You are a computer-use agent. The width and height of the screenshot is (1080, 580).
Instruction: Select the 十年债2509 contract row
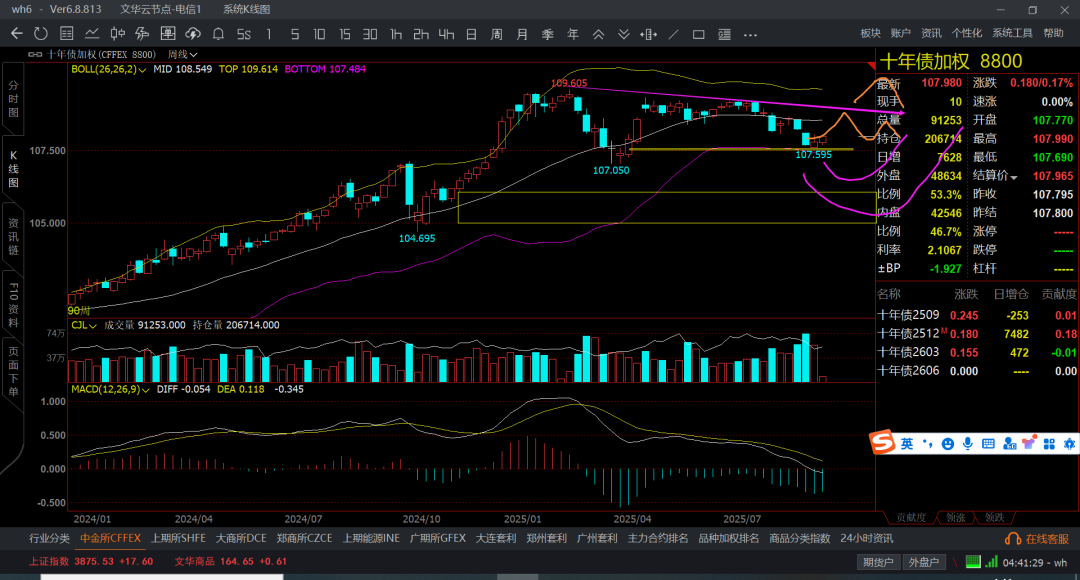click(x=977, y=315)
